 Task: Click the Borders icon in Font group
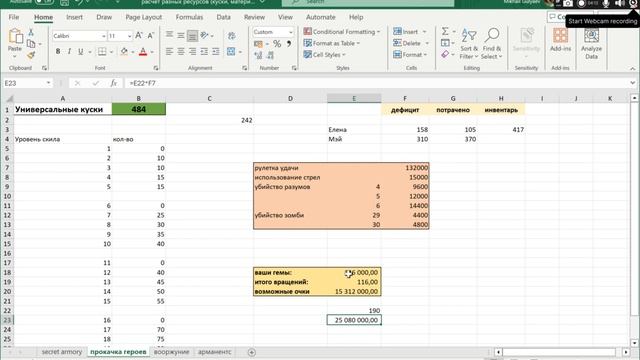point(102,51)
